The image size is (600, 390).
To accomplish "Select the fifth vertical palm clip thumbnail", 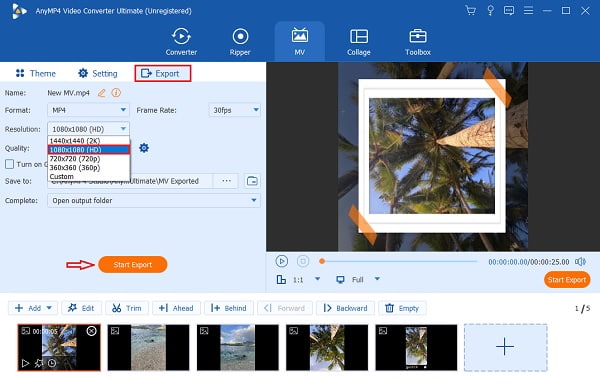I will click(416, 348).
